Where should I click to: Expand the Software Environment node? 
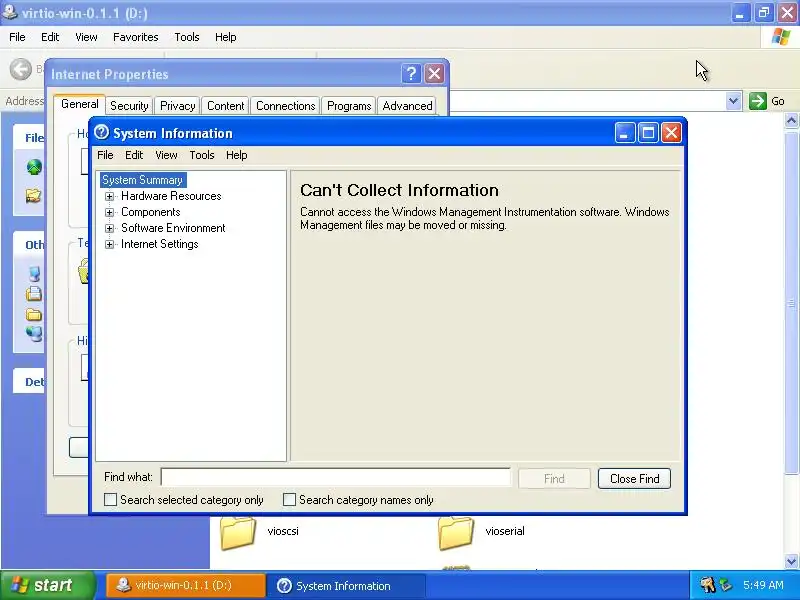click(x=109, y=228)
